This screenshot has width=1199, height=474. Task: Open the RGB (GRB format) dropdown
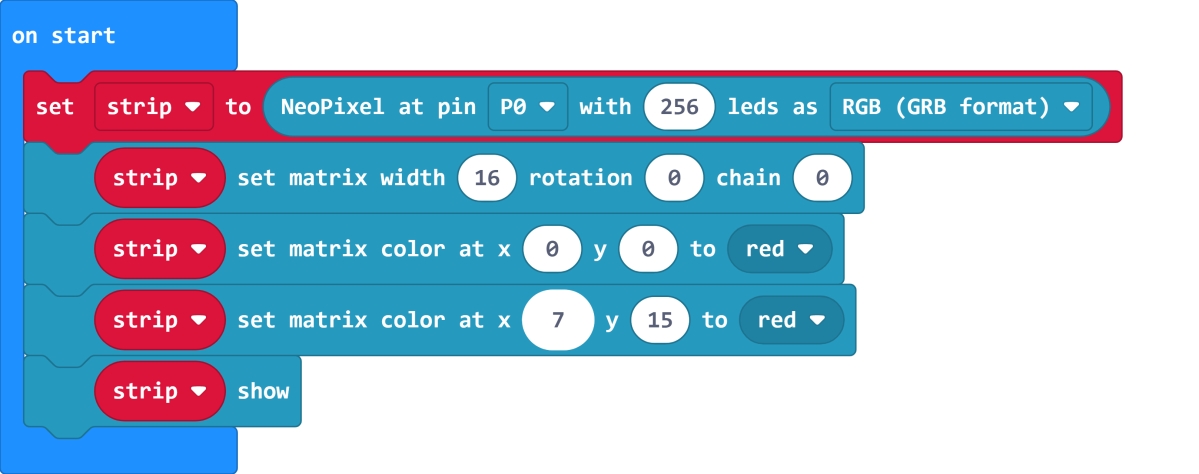[959, 106]
